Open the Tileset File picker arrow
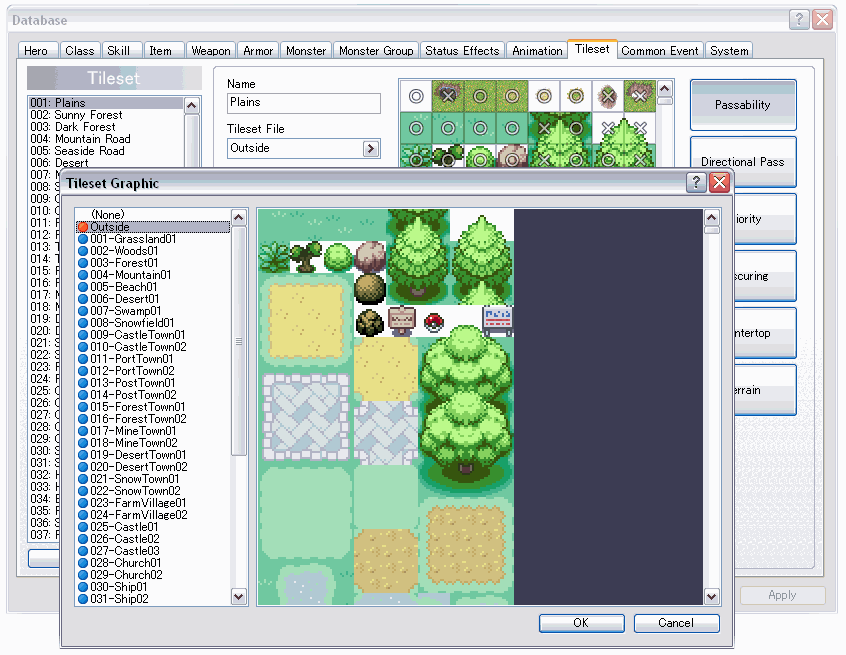The image size is (846, 655). [x=370, y=148]
